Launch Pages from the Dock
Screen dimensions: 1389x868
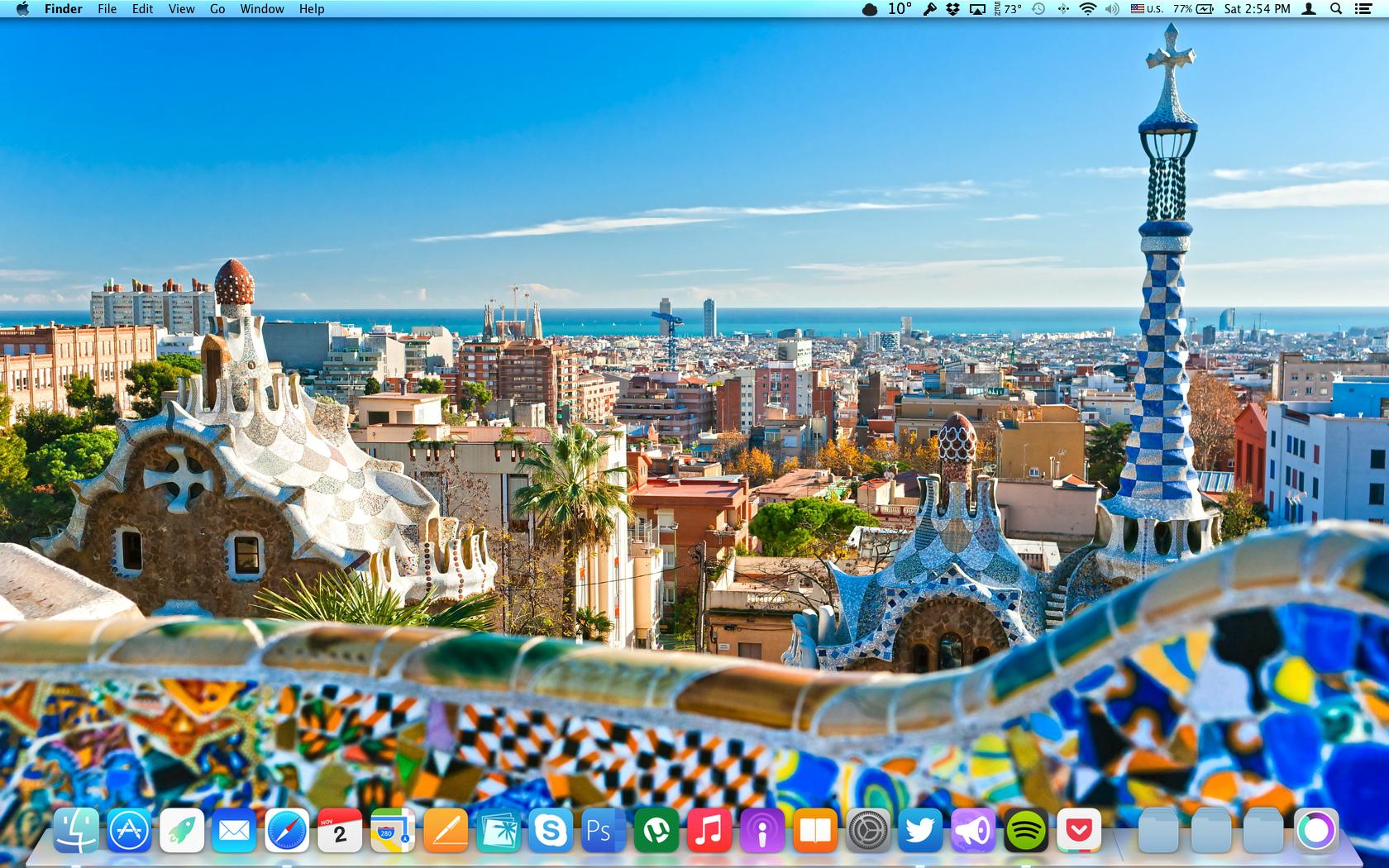[446, 830]
